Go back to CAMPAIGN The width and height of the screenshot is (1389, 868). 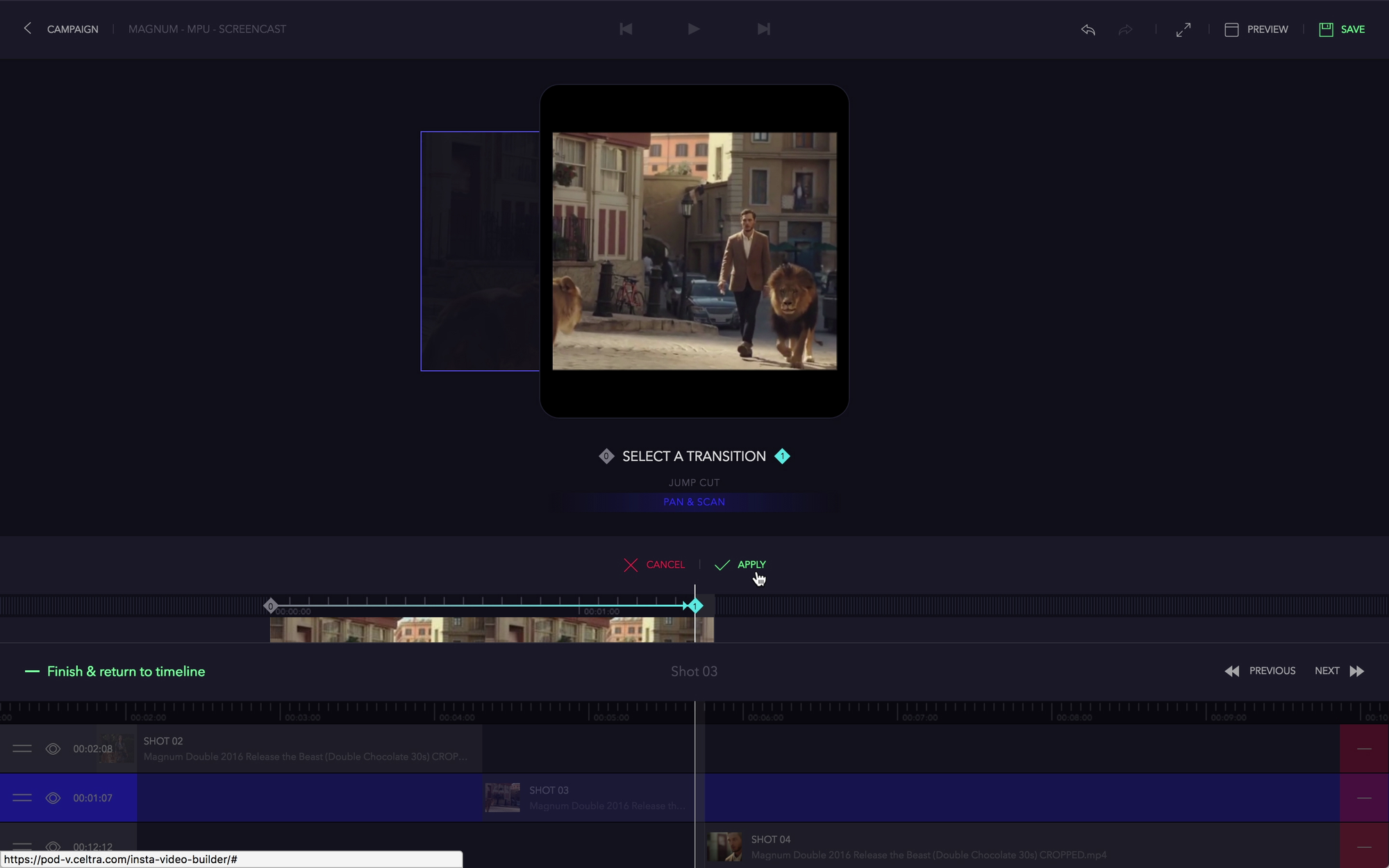coord(72,29)
